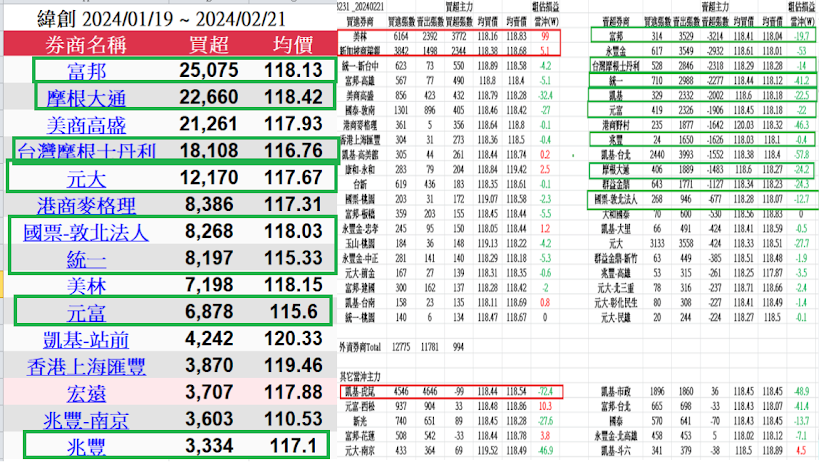Select the 3842 cell under 美林 row
The width and height of the screenshot is (821, 462).
[x=401, y=51]
